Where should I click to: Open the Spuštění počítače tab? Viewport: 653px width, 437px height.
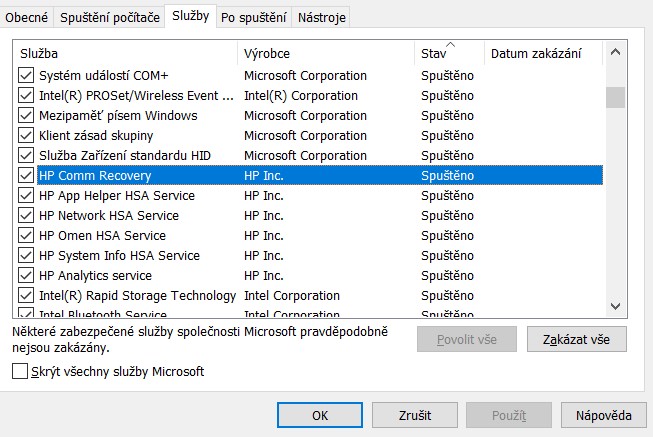[x=109, y=18]
